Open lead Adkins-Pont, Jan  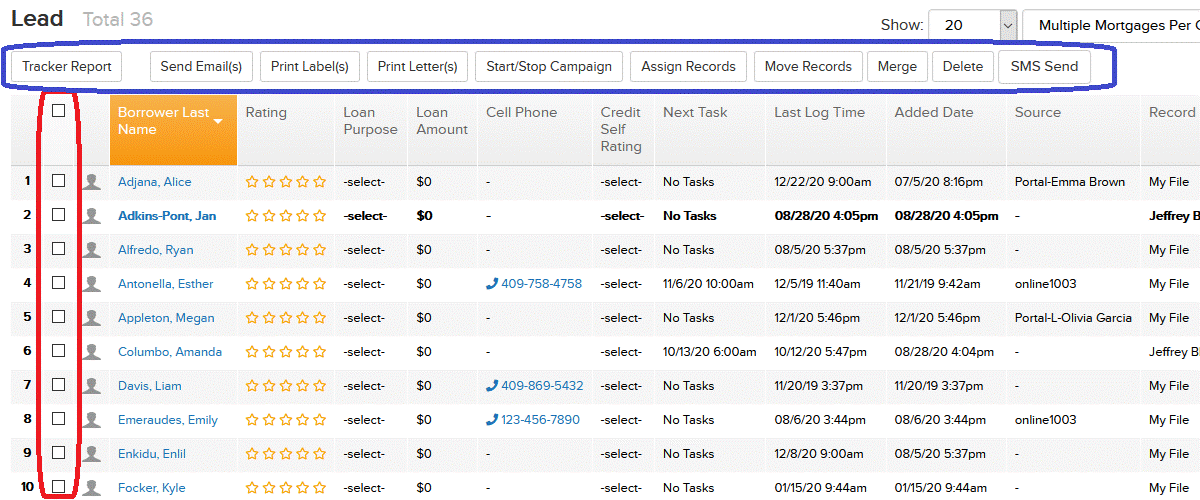pyautogui.click(x=167, y=216)
